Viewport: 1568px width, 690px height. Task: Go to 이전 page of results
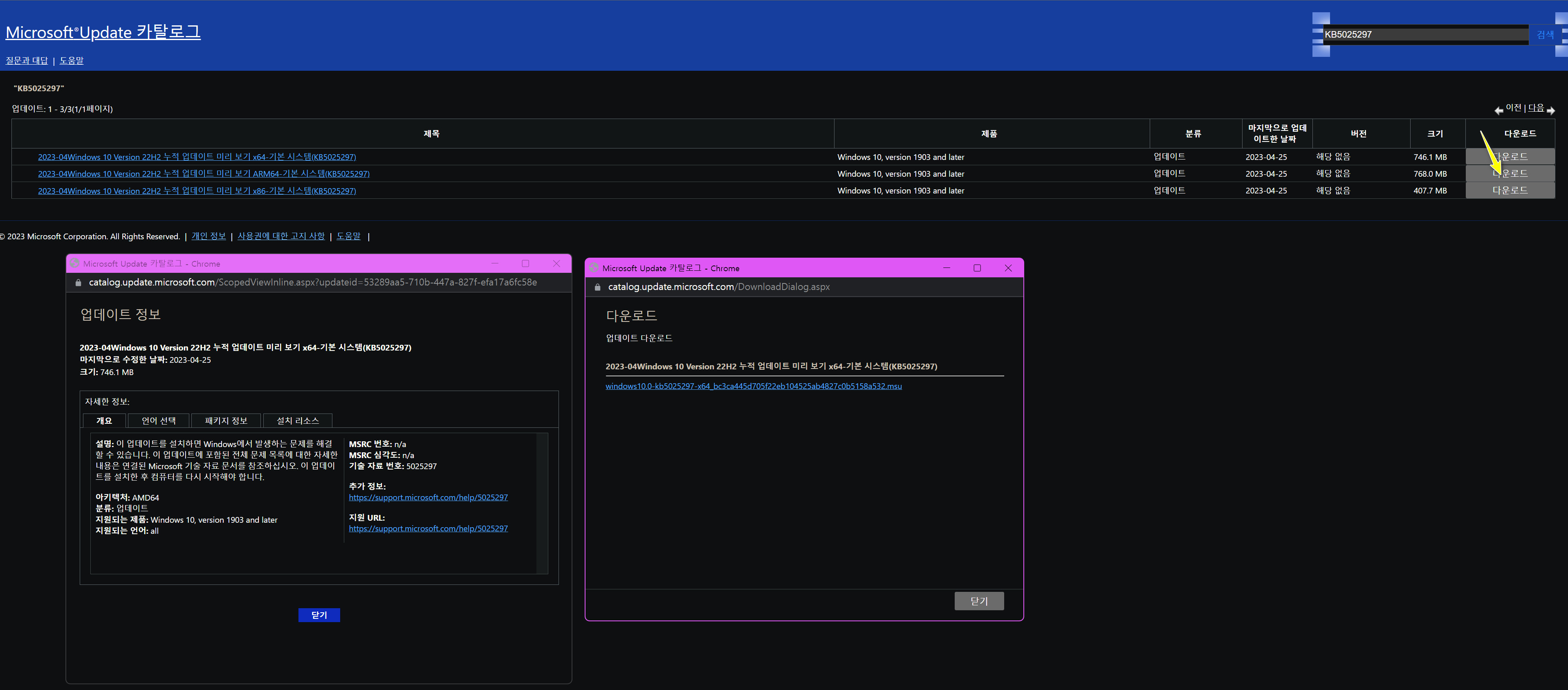[x=1513, y=108]
